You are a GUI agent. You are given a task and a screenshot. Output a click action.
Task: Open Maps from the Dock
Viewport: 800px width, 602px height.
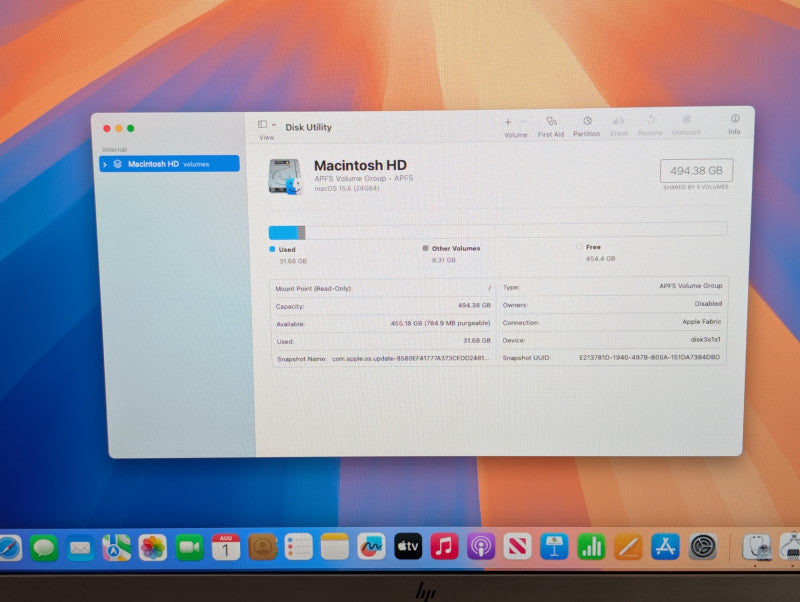pos(116,548)
